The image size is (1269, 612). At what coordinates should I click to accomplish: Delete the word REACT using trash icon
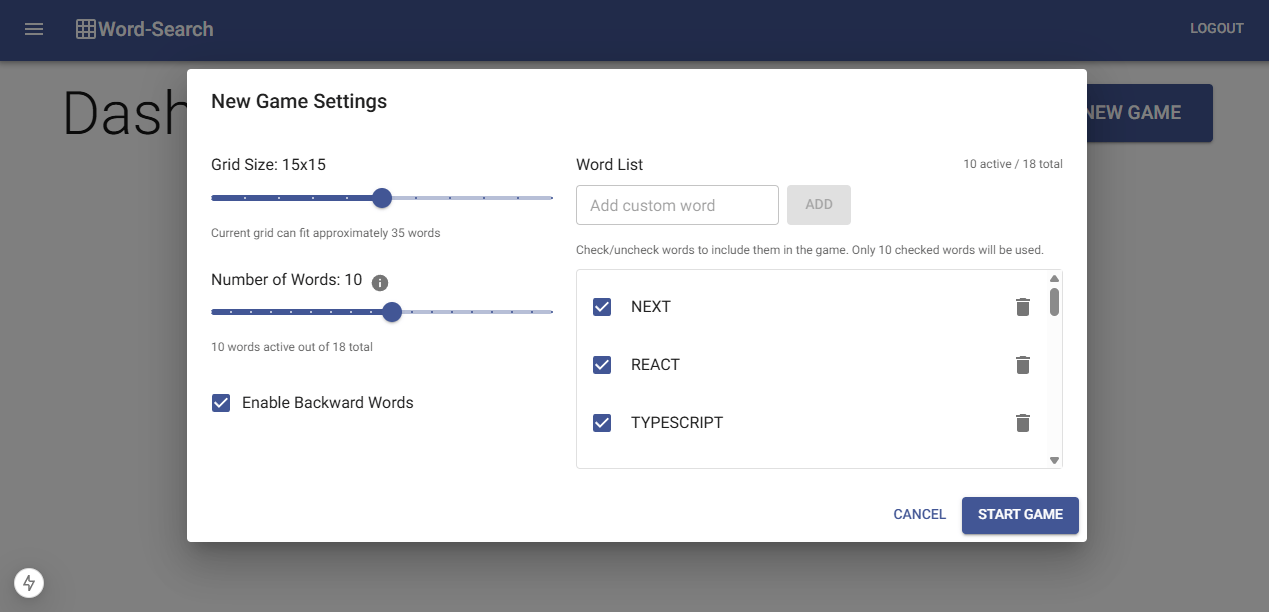click(1022, 365)
